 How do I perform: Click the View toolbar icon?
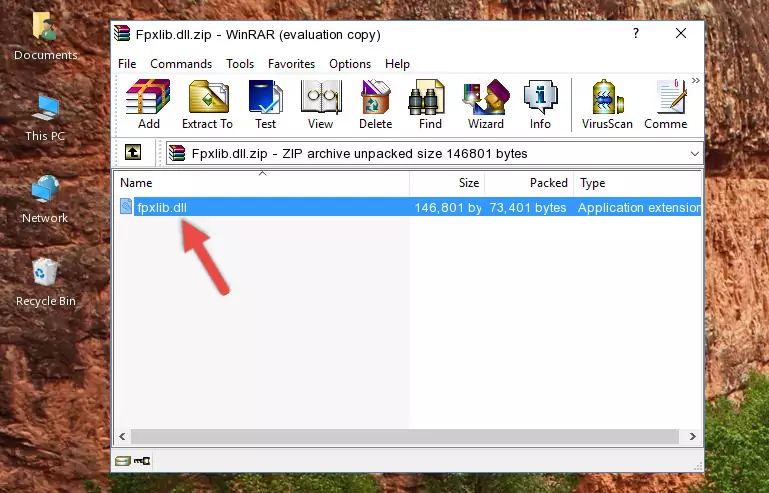click(321, 104)
